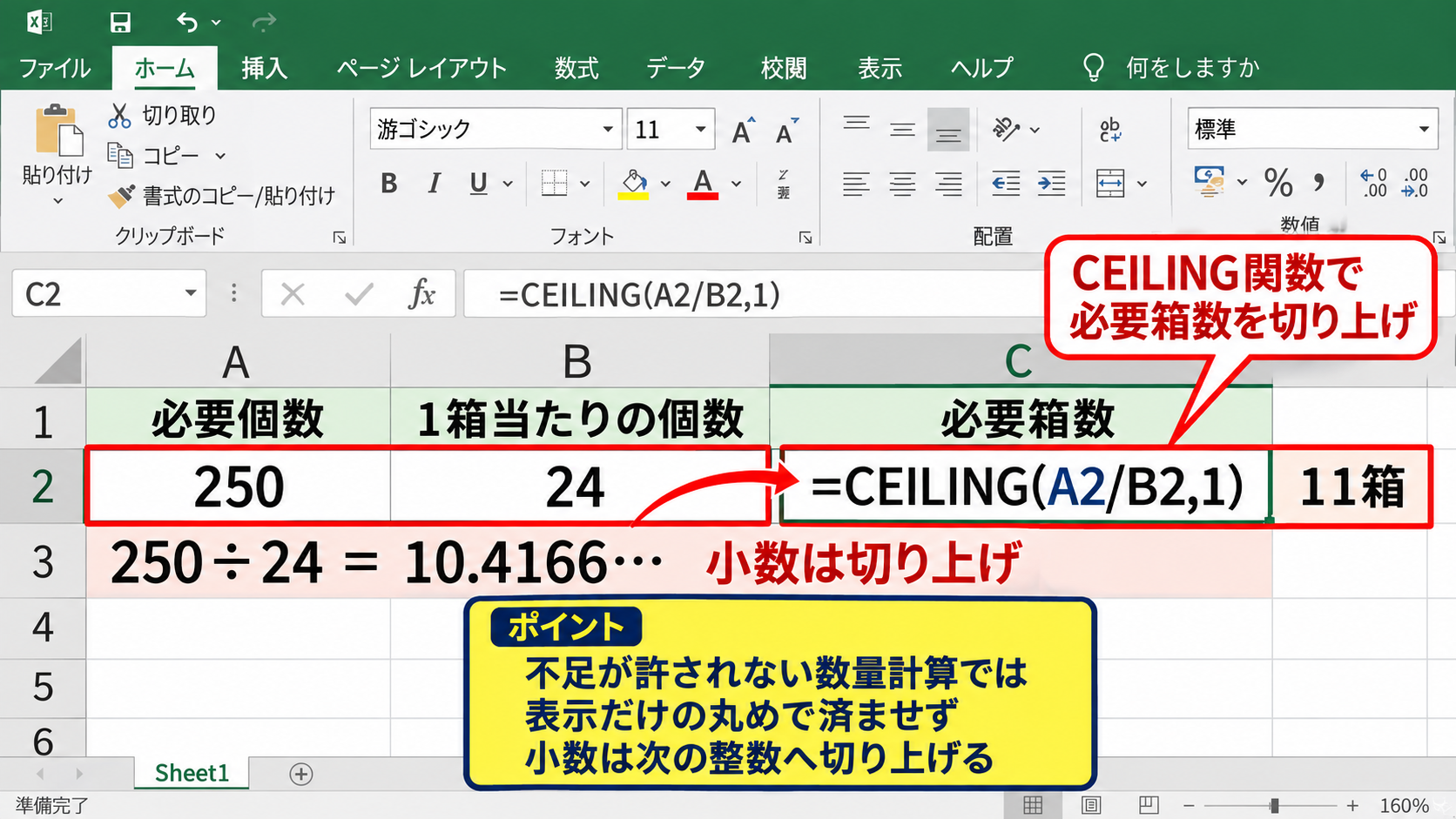Click the formula bar showing =CEILING(A2/B2,1)

tap(754, 294)
